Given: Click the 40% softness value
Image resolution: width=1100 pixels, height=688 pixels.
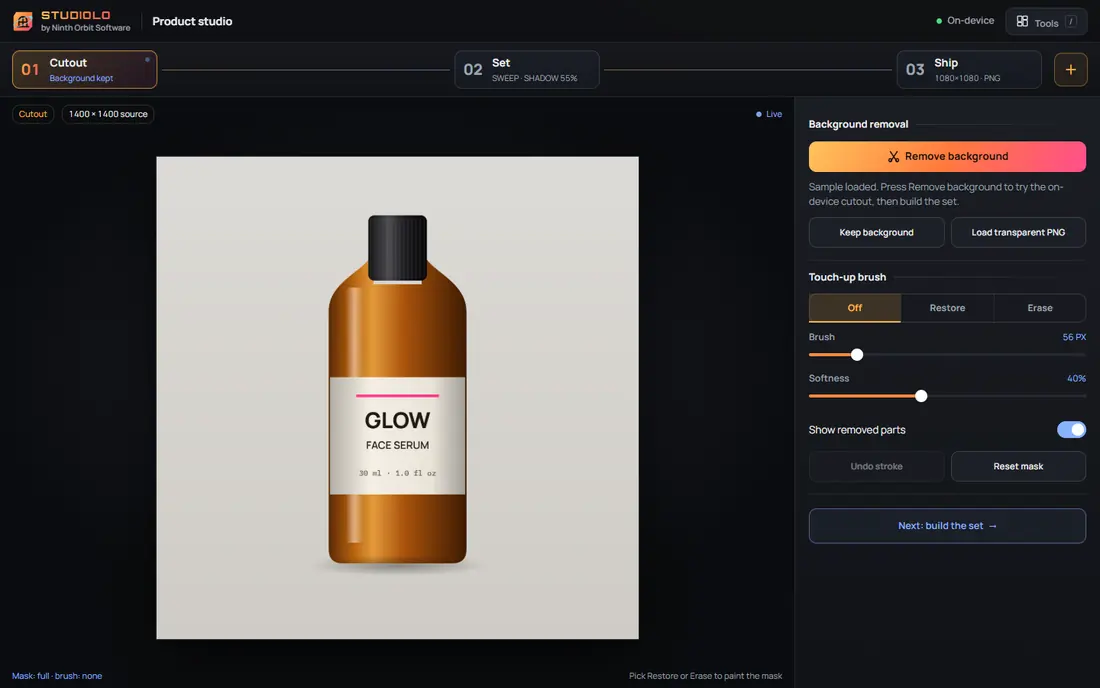Looking at the screenshot, I should click(x=1076, y=379).
